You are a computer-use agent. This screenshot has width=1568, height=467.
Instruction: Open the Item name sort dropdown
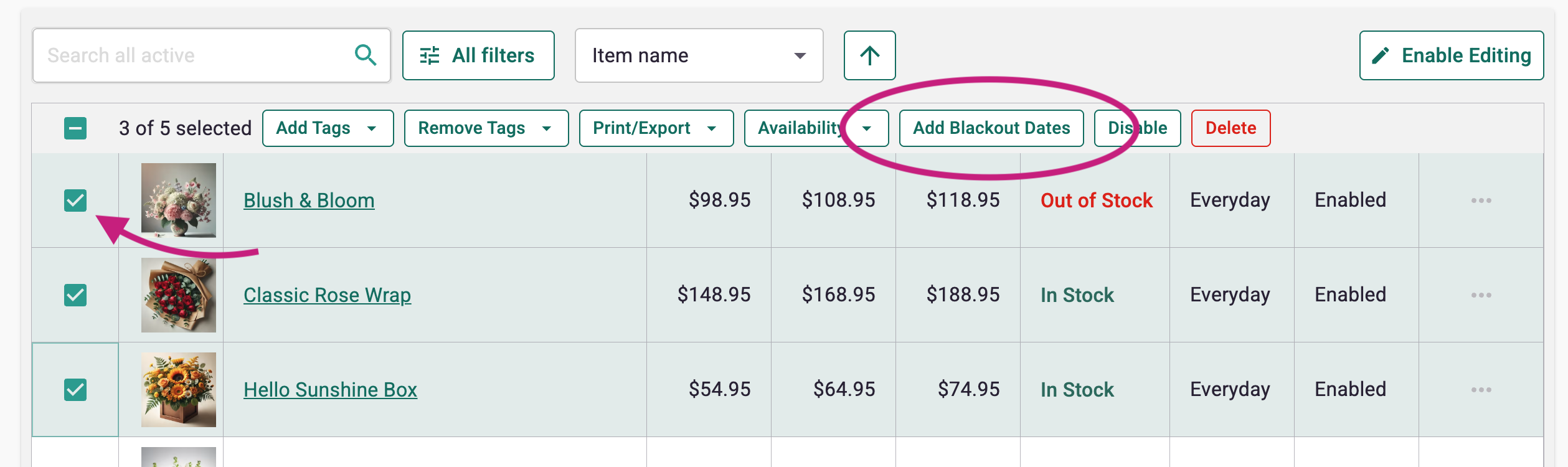(x=699, y=55)
